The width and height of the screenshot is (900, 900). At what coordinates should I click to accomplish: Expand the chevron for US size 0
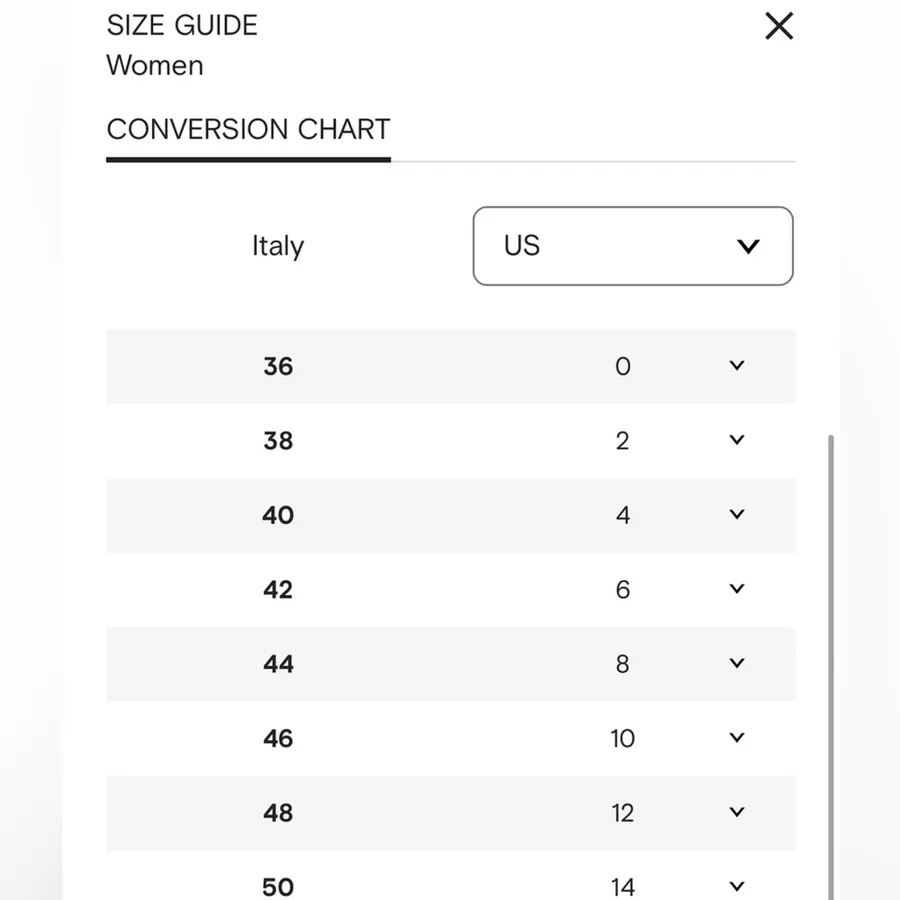click(736, 366)
